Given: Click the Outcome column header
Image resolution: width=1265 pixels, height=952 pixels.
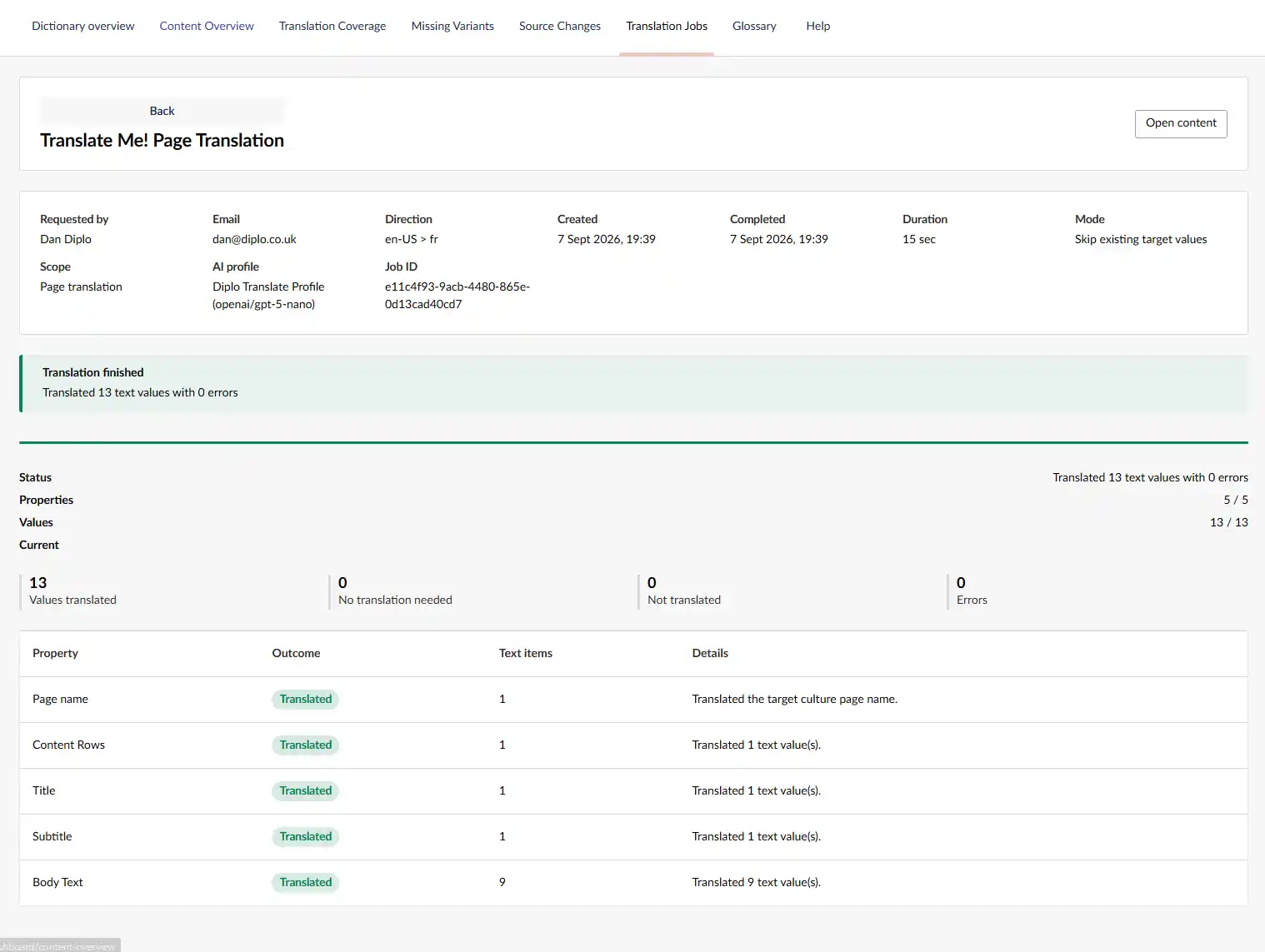Looking at the screenshot, I should point(296,653).
